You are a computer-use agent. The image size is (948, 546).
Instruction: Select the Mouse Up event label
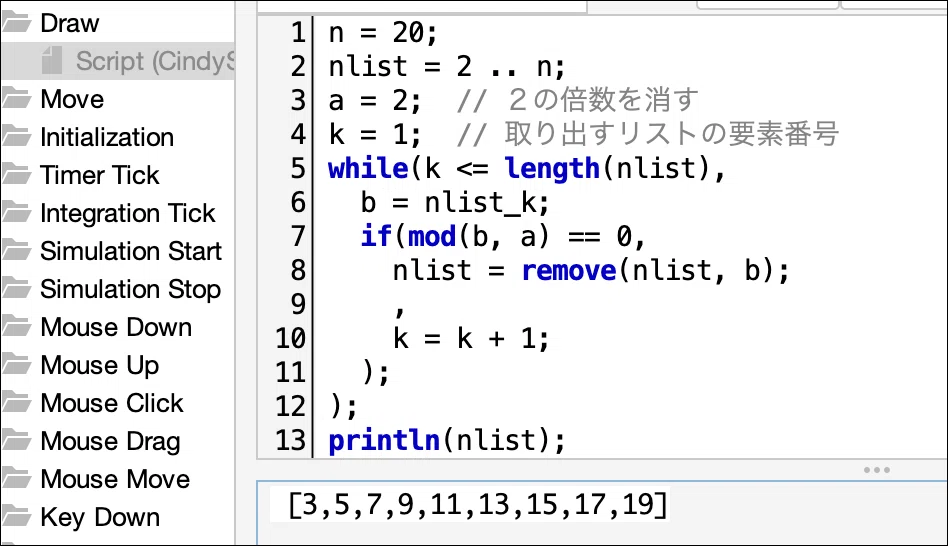tap(100, 366)
